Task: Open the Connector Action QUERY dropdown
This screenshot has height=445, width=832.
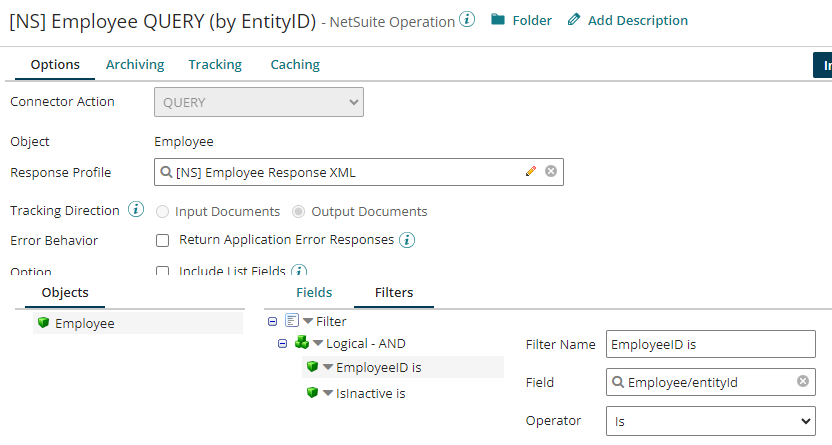Action: (258, 102)
